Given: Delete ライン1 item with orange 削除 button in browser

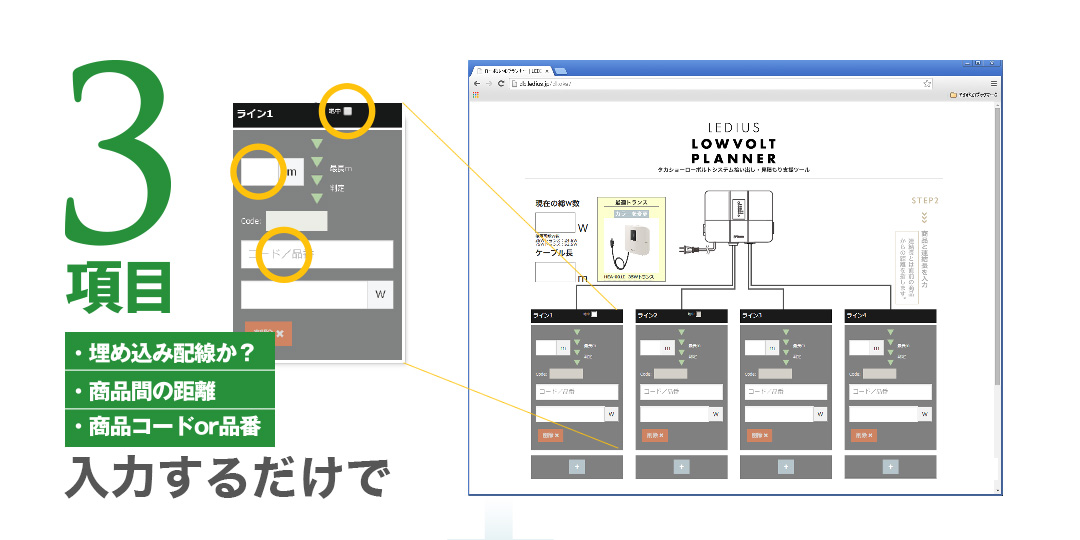Looking at the screenshot, I should [x=550, y=435].
